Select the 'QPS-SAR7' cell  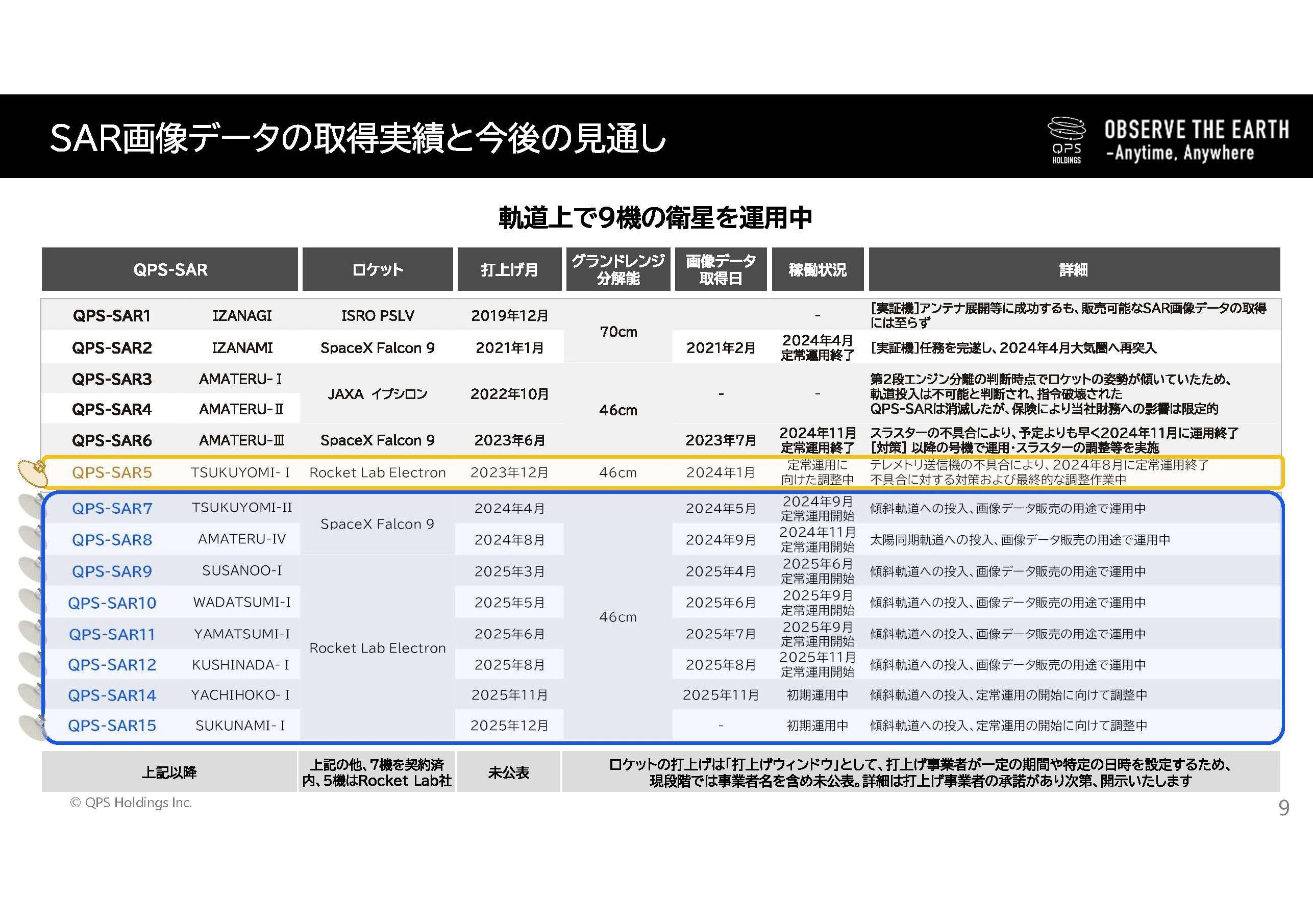click(x=112, y=508)
